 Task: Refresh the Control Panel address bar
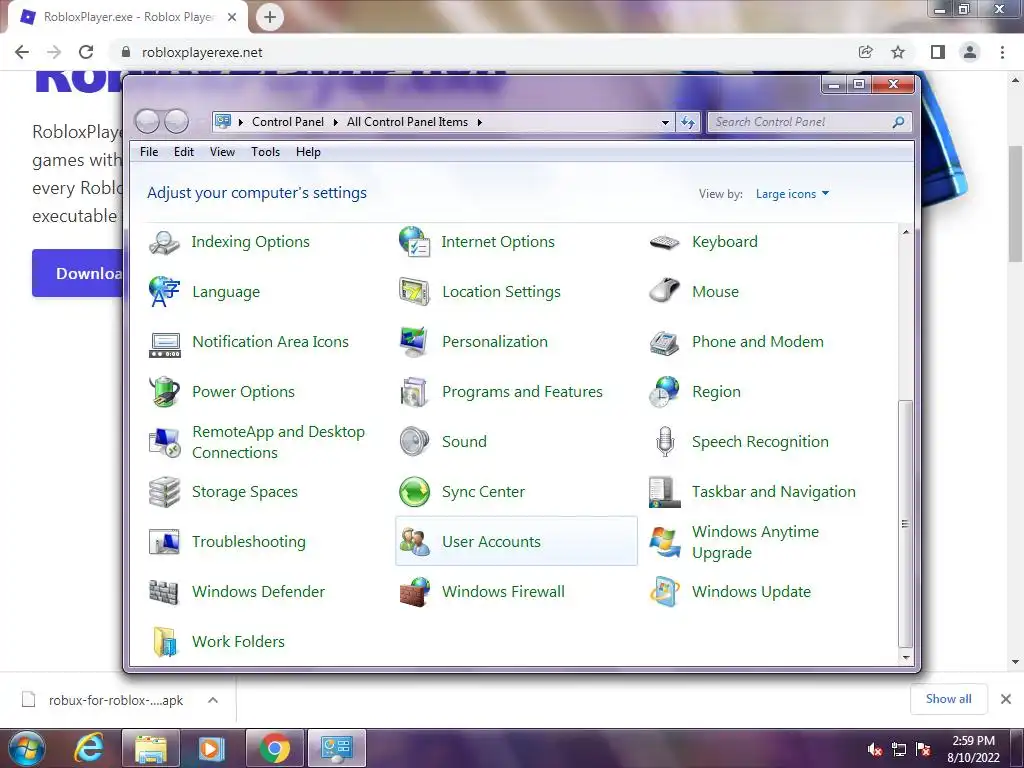pyautogui.click(x=688, y=122)
